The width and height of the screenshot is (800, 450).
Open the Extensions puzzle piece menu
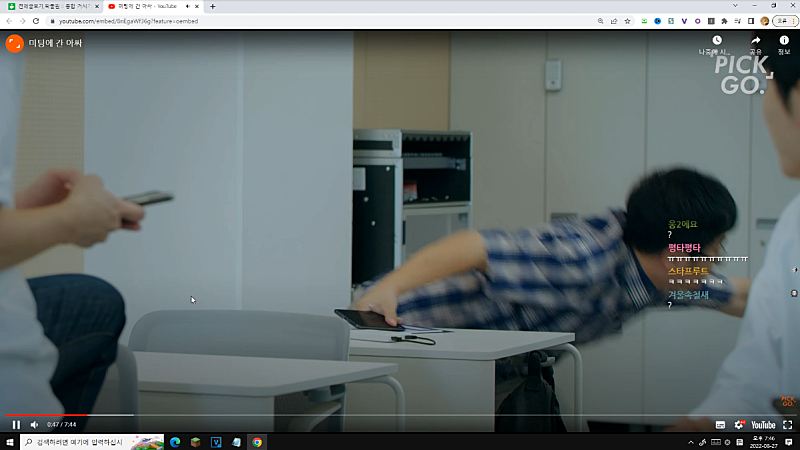[724, 21]
